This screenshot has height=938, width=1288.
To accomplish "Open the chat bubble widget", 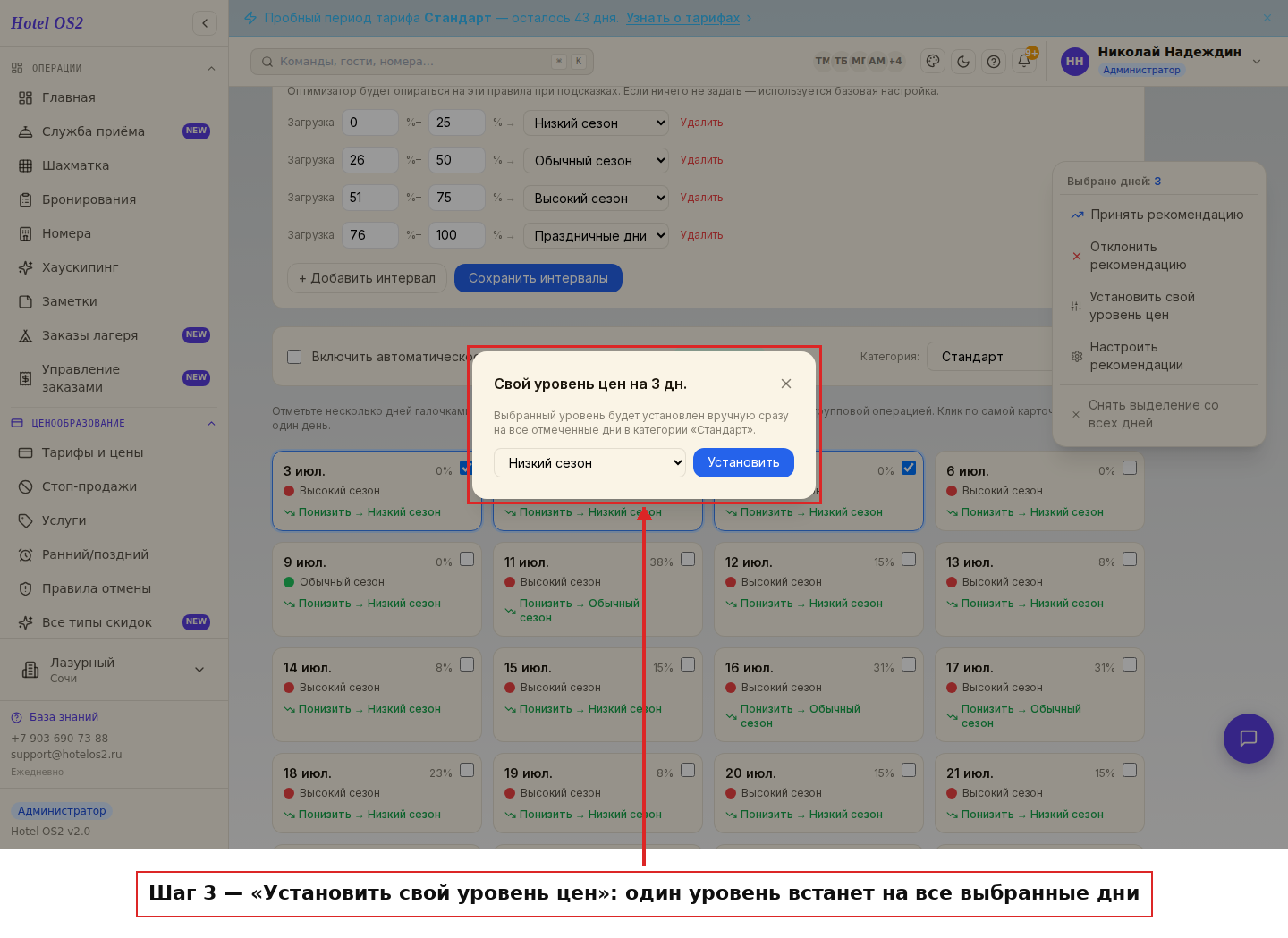I will coord(1249,739).
